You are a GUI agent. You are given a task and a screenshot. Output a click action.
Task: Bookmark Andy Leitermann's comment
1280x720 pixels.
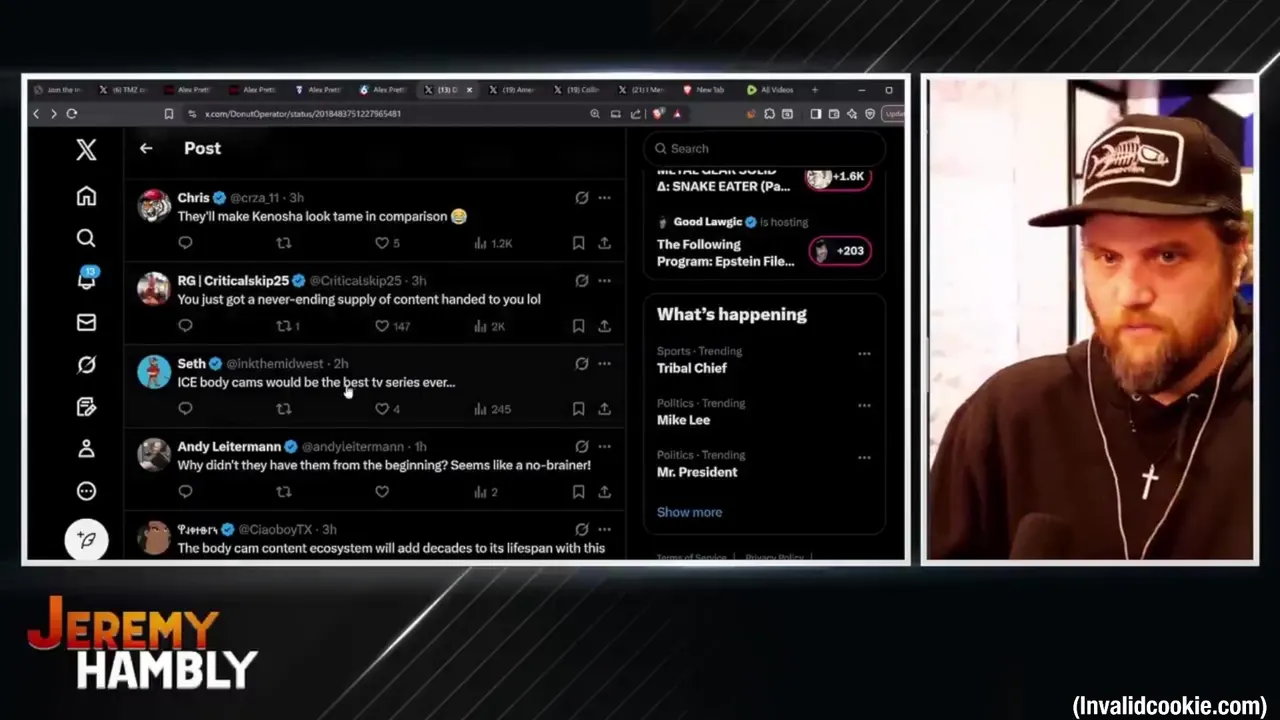pyautogui.click(x=578, y=492)
